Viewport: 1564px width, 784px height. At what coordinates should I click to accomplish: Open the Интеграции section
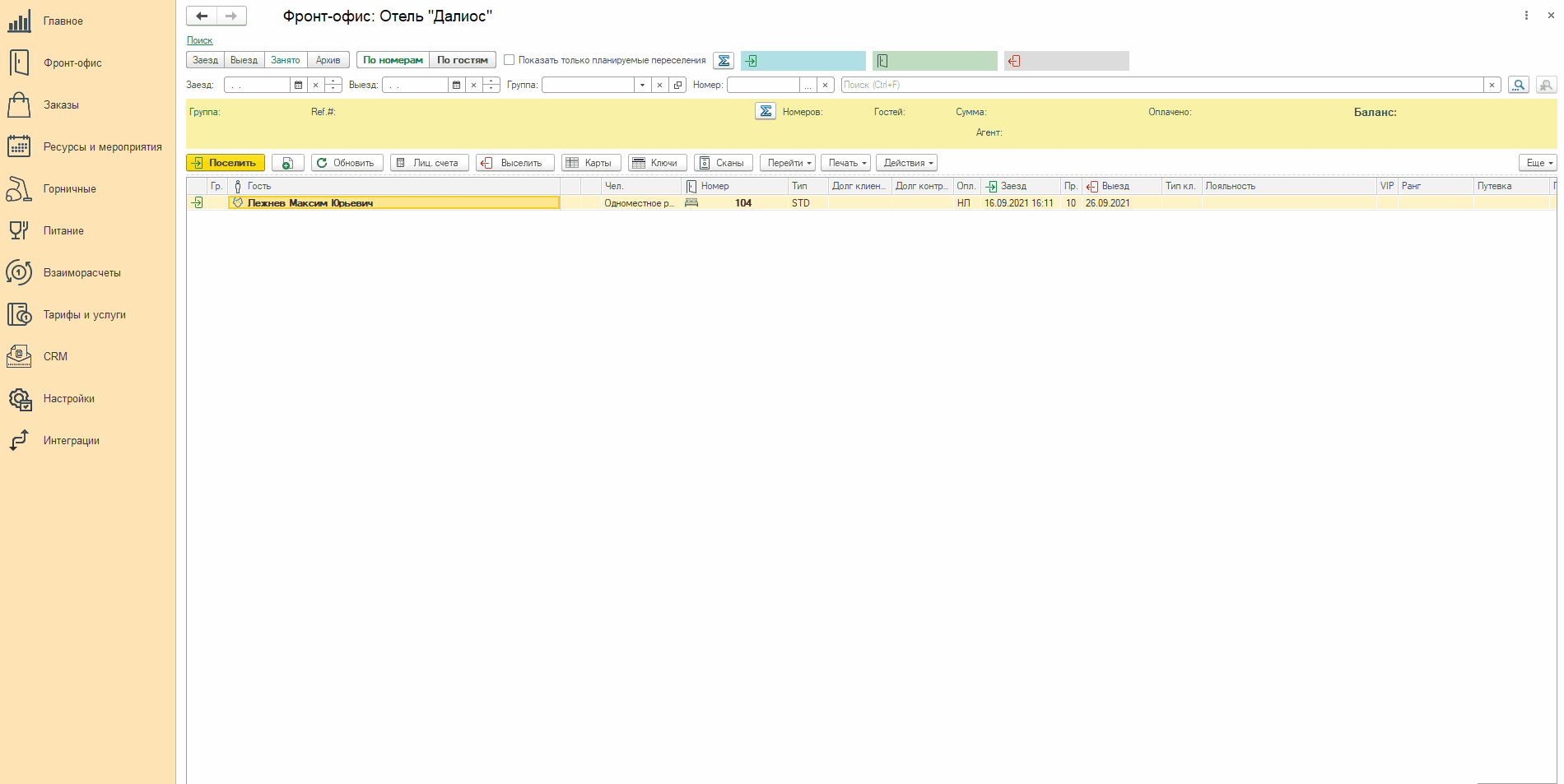click(71, 440)
